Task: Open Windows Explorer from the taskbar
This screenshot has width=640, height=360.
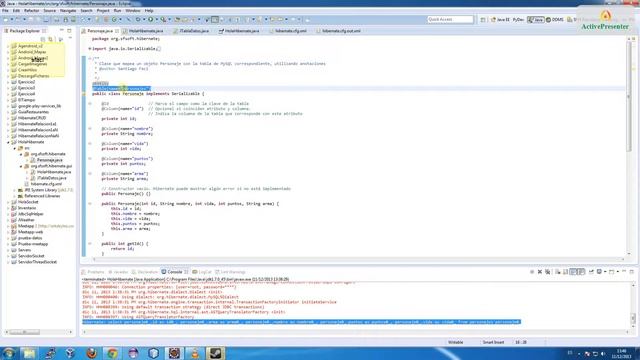Action: click(x=29, y=353)
